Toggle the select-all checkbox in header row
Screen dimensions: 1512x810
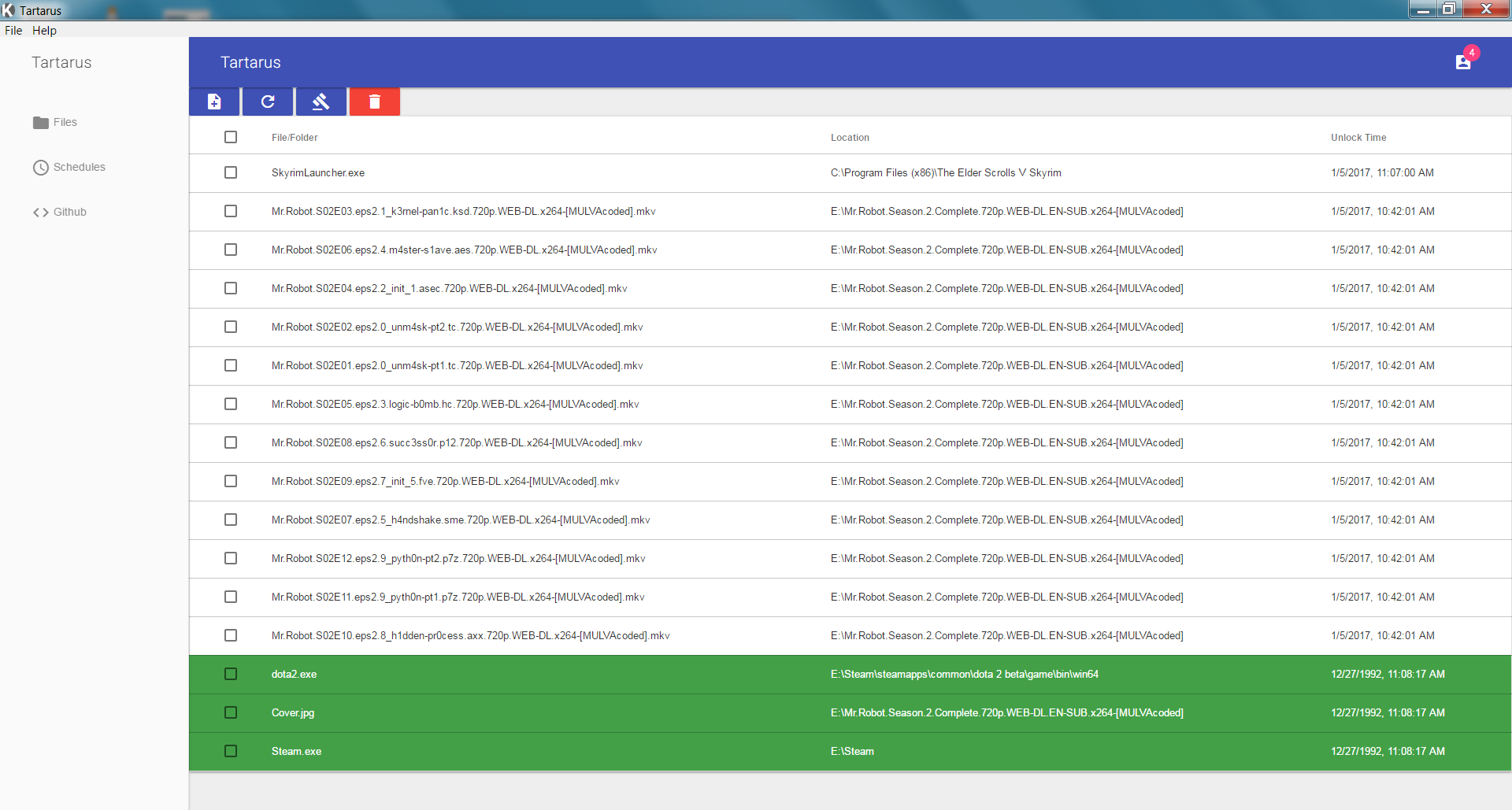coord(231,137)
